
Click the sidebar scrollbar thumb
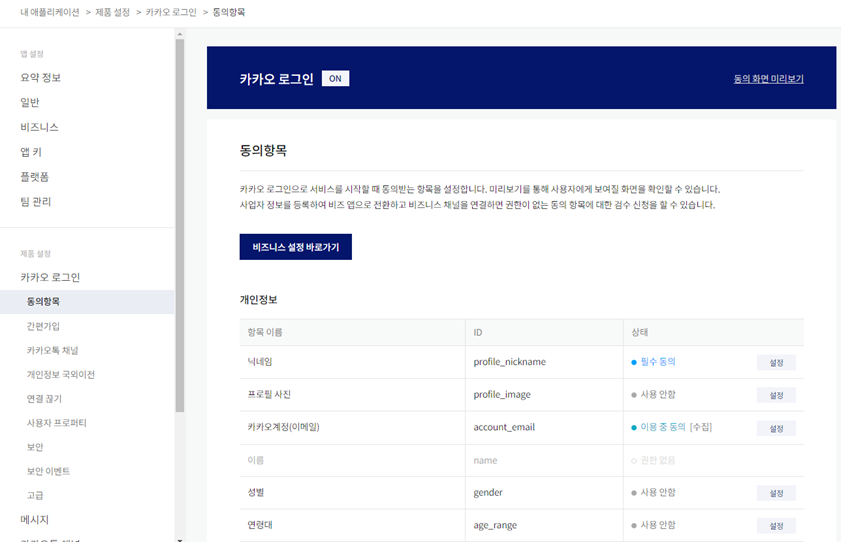coord(180,225)
